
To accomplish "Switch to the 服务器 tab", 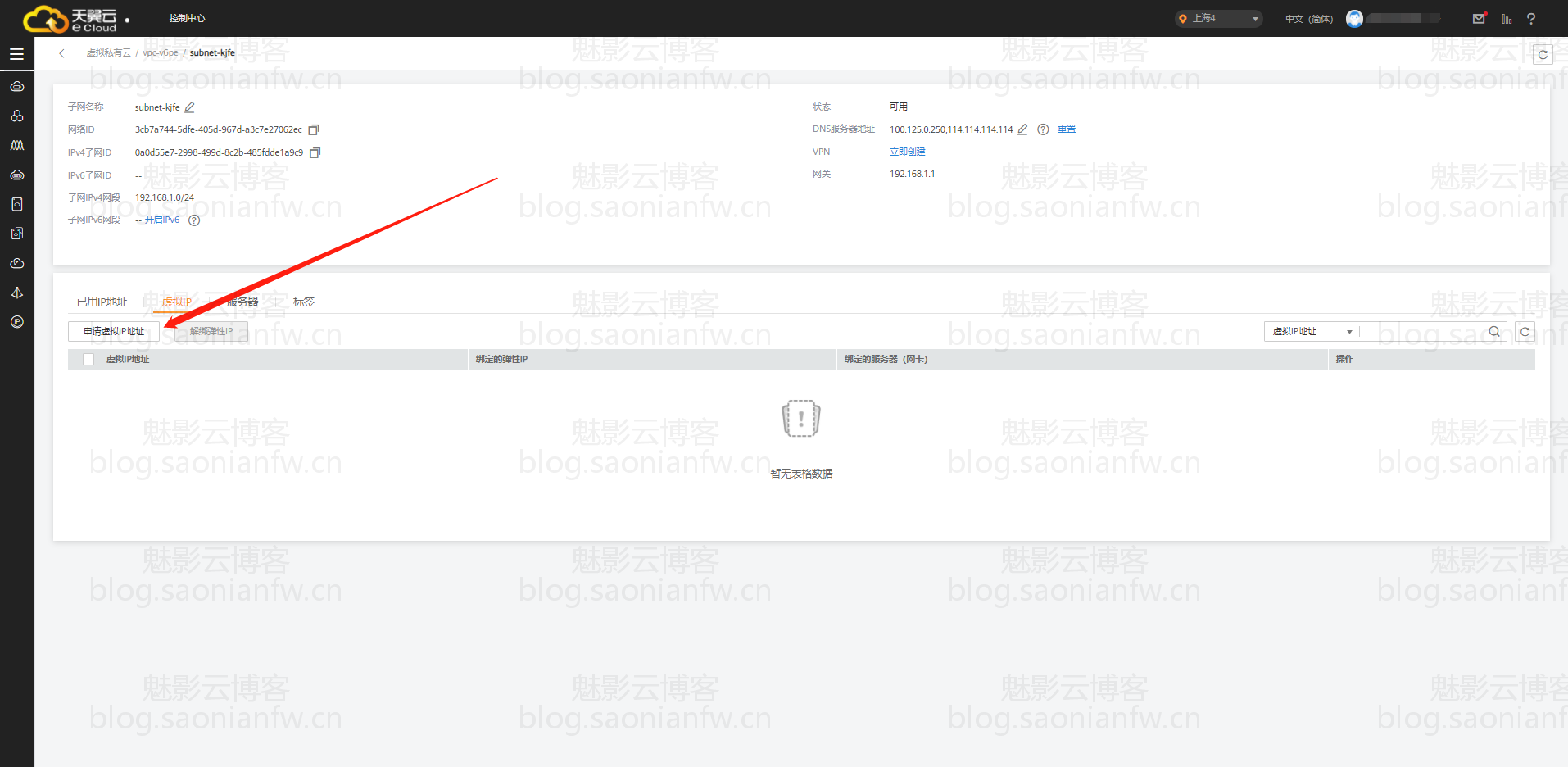I will (x=242, y=302).
